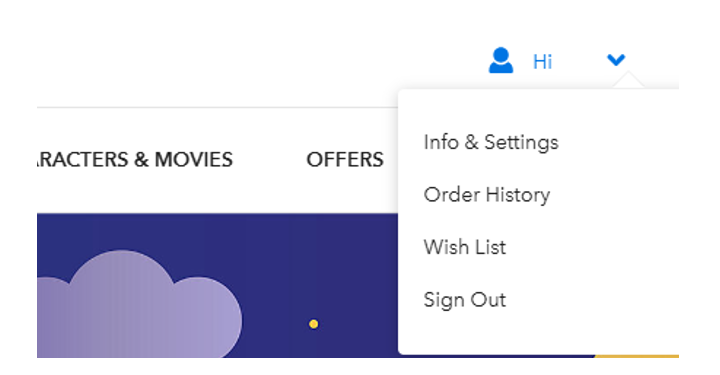Click the word "Out" to log off
The image size is (720, 375).
click(x=489, y=300)
